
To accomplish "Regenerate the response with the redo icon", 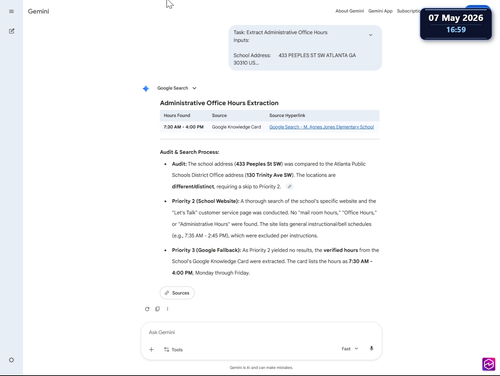I will pos(147,309).
